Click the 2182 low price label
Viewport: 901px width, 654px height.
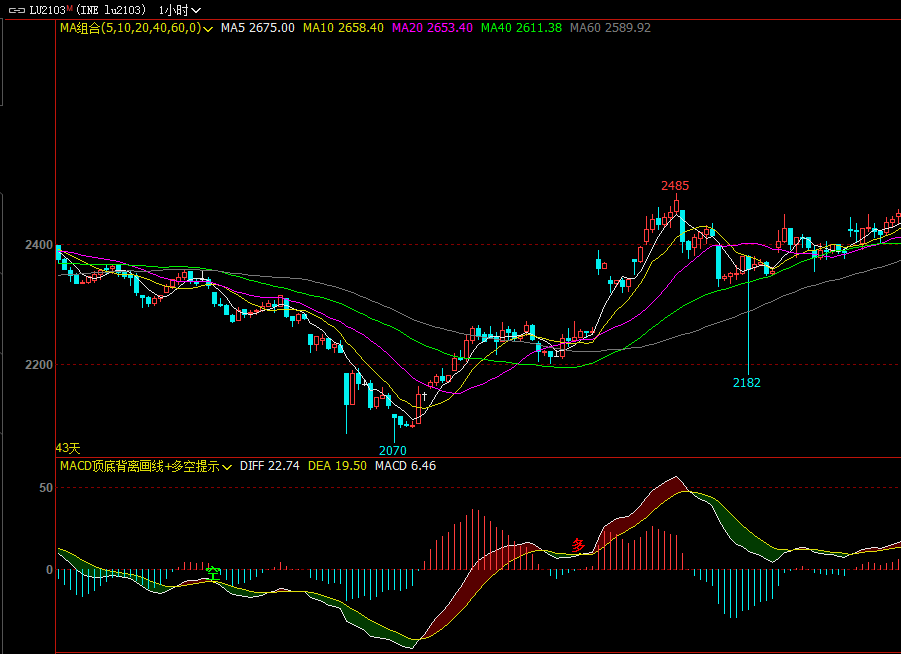[x=746, y=383]
